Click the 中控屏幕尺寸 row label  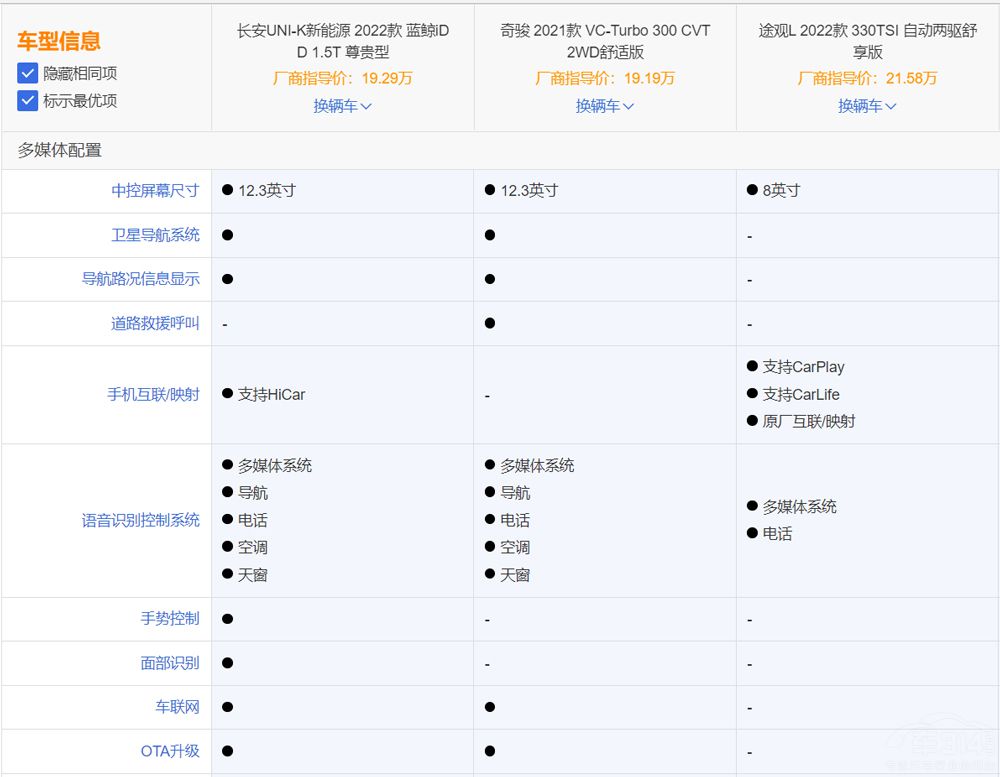tap(155, 190)
